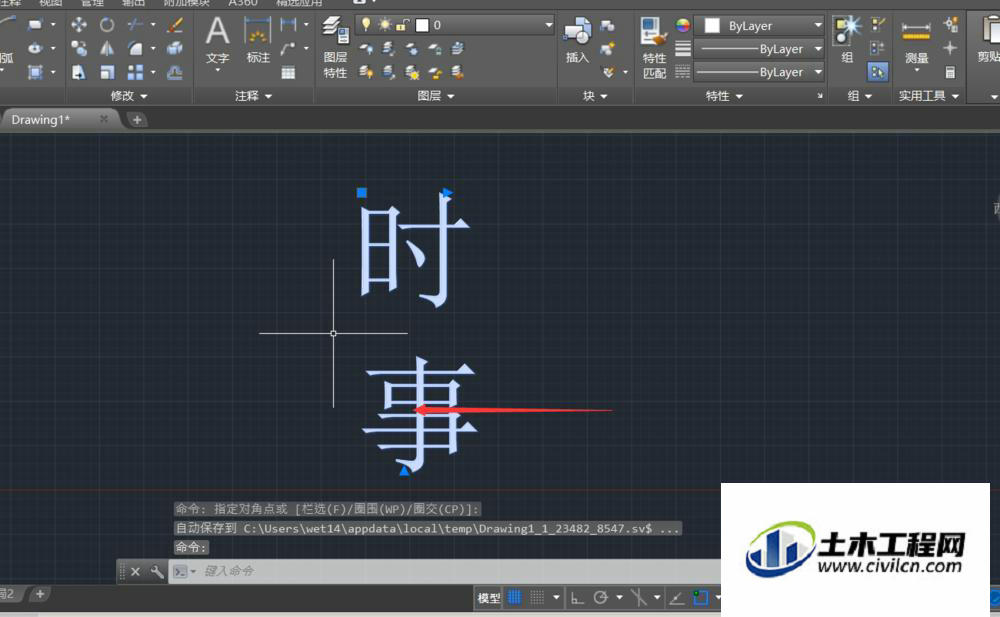Viewport: 1000px width, 617px height.
Task: Select the Fillet tool
Action: (x=135, y=48)
